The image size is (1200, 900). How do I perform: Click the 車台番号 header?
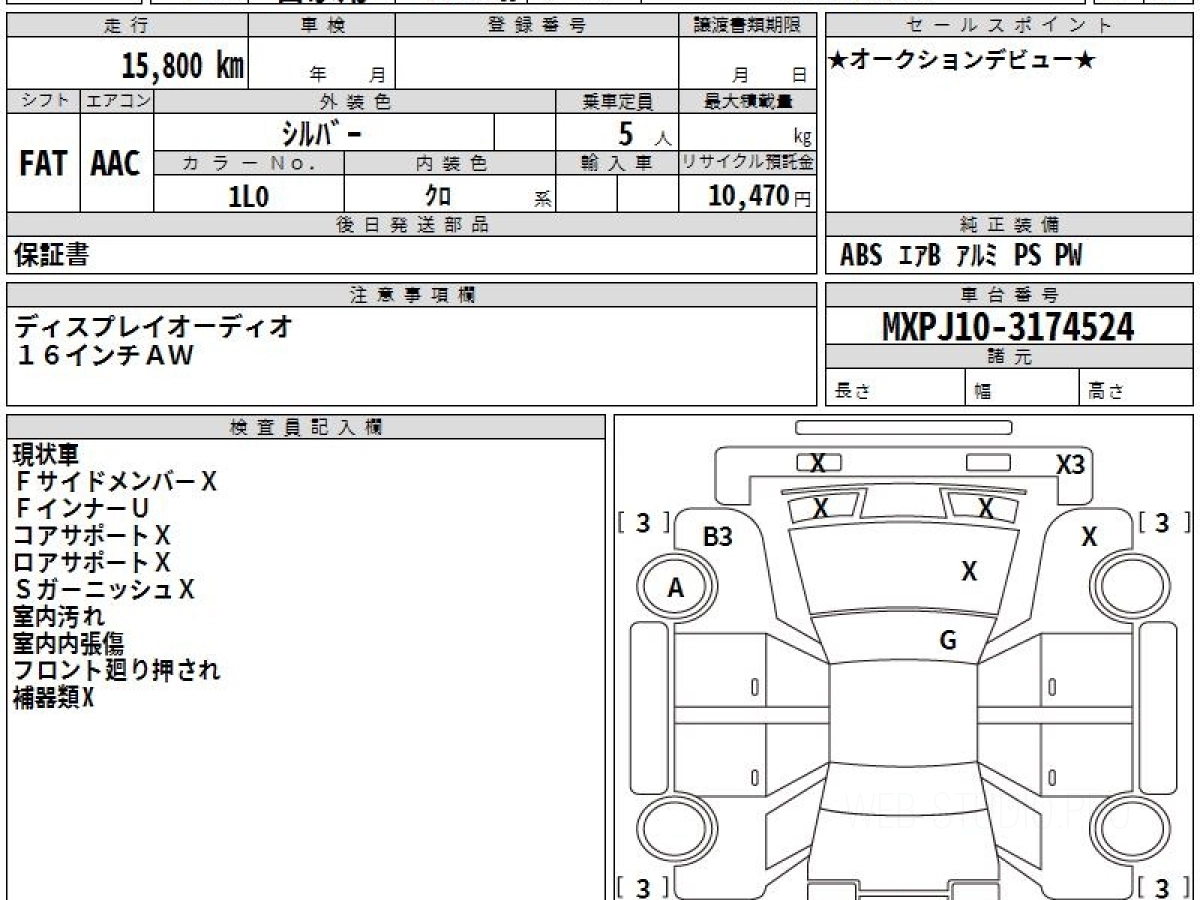coord(1010,295)
